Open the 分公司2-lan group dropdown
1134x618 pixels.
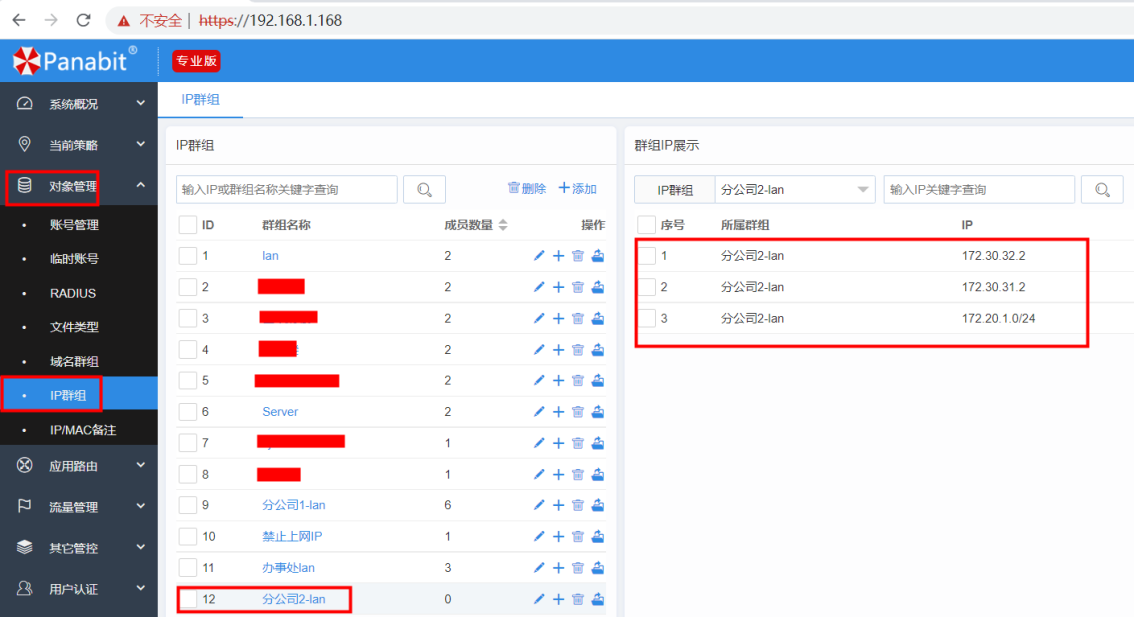795,189
